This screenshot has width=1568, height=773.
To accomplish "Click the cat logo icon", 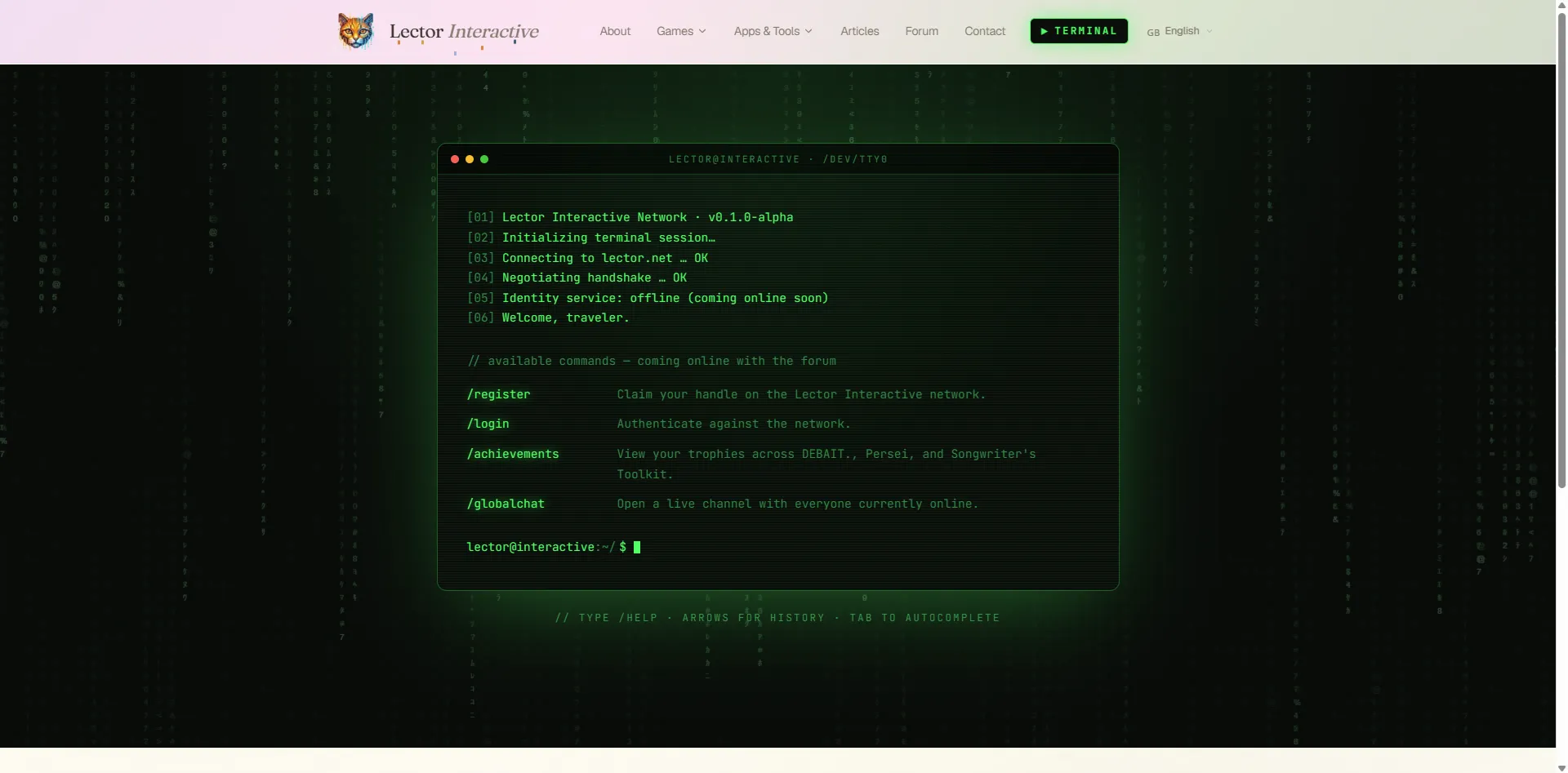I will coord(356,31).
